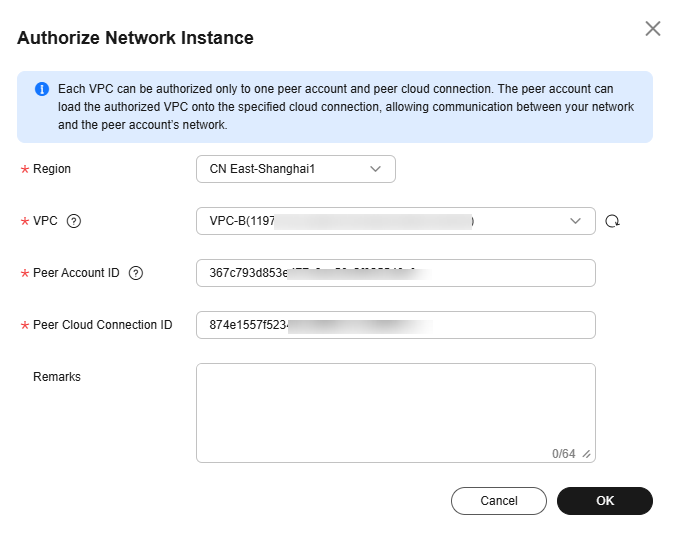
Task: Click the Region dropdown chevron arrow
Action: 375,169
